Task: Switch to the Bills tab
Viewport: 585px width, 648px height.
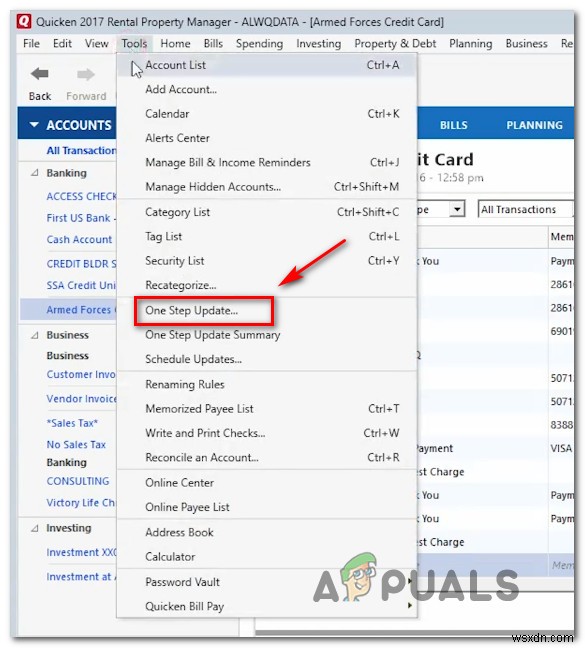Action: pyautogui.click(x=213, y=43)
